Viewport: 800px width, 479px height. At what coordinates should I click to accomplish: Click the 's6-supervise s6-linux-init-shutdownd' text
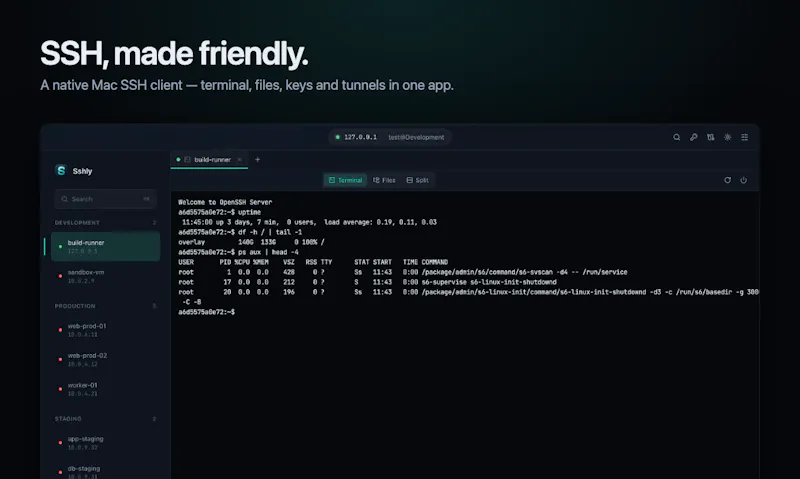(489, 282)
